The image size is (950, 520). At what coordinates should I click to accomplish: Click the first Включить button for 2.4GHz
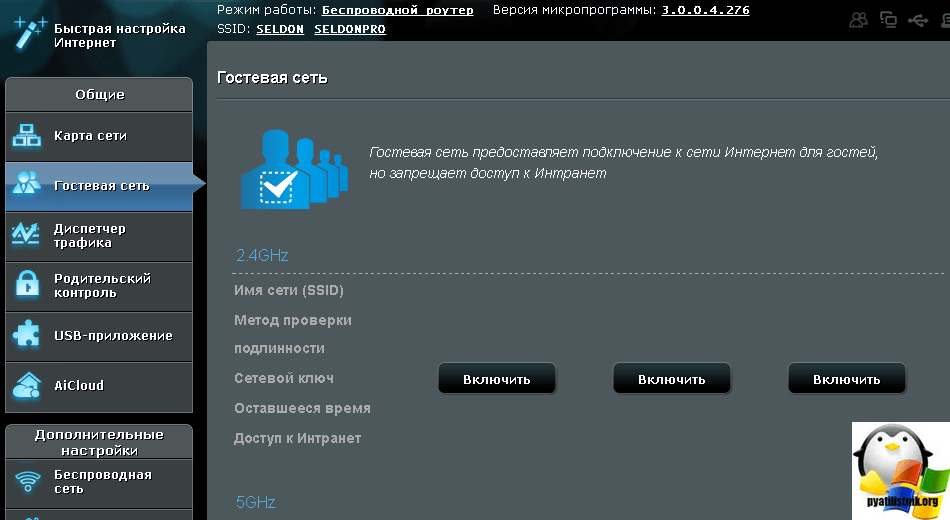497,379
